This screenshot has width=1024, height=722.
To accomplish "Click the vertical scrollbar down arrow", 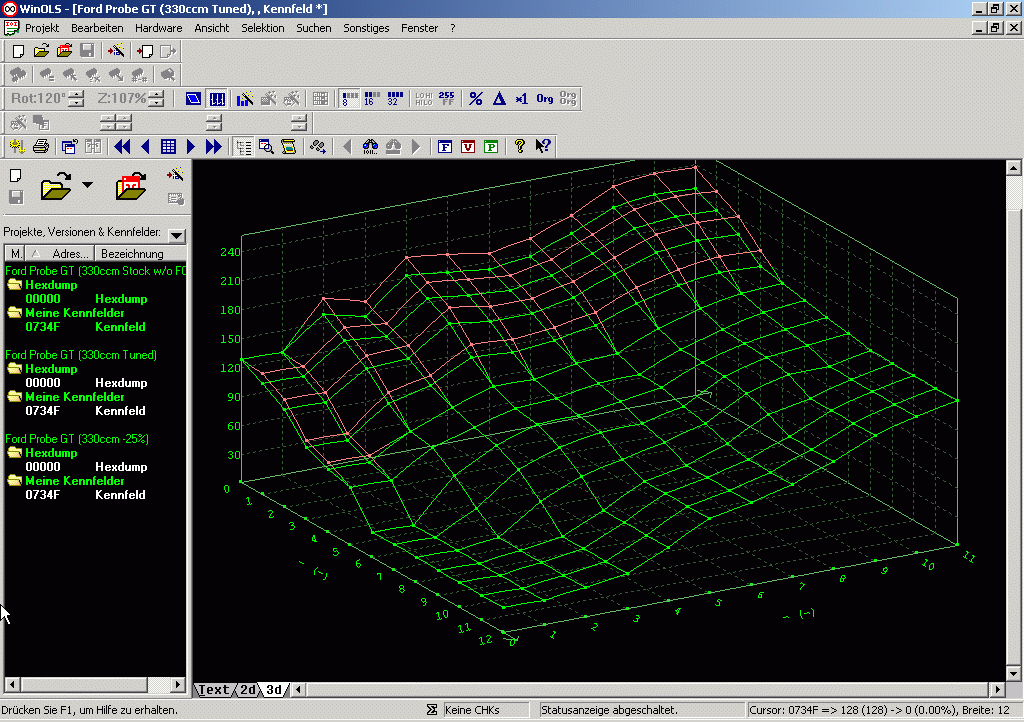I will [1013, 674].
